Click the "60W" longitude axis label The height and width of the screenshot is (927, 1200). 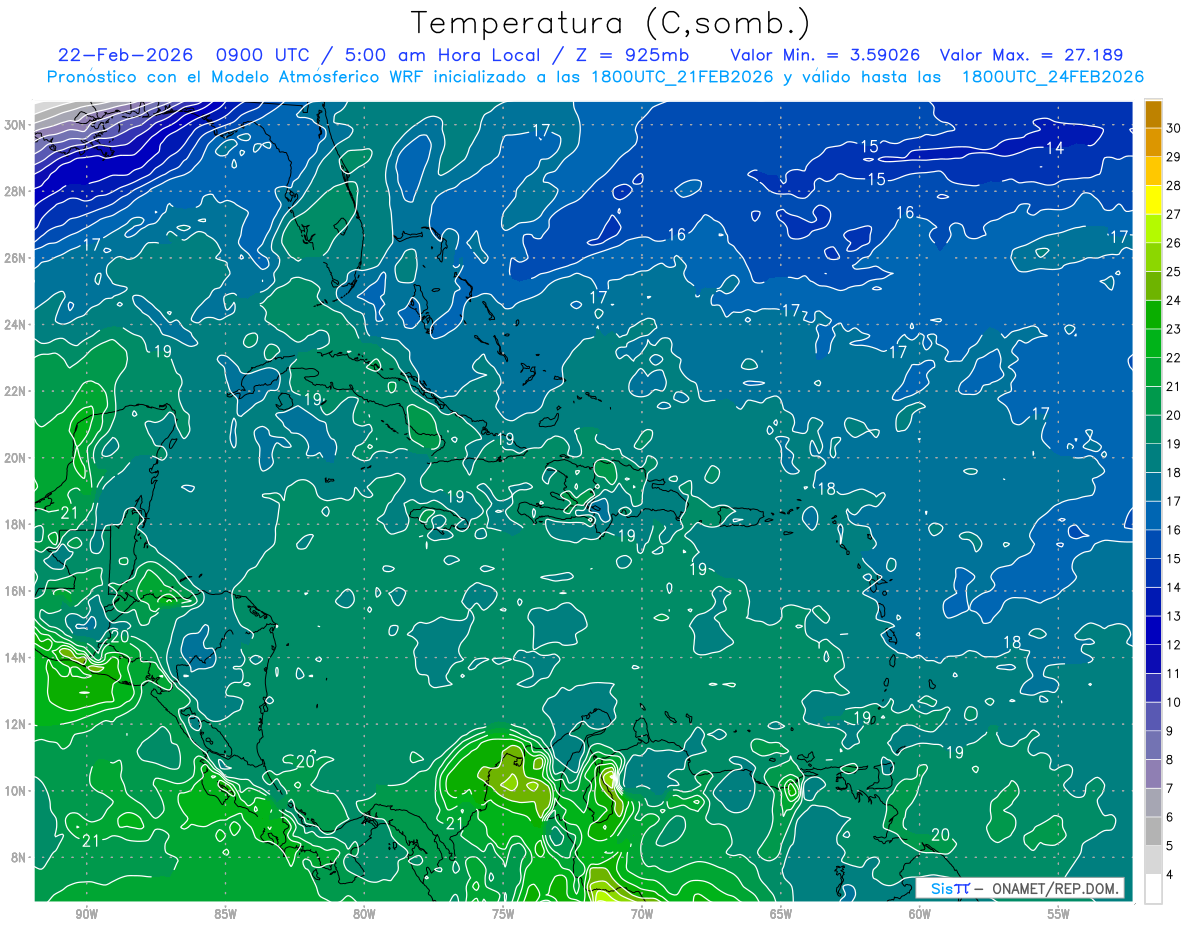(x=920, y=914)
